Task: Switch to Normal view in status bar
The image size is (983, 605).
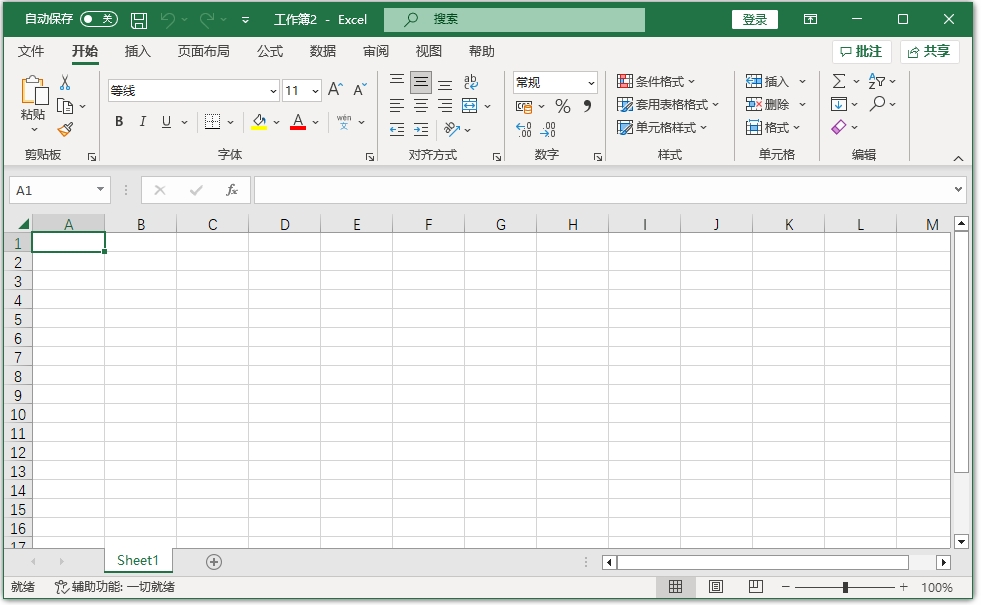Action: 675,587
